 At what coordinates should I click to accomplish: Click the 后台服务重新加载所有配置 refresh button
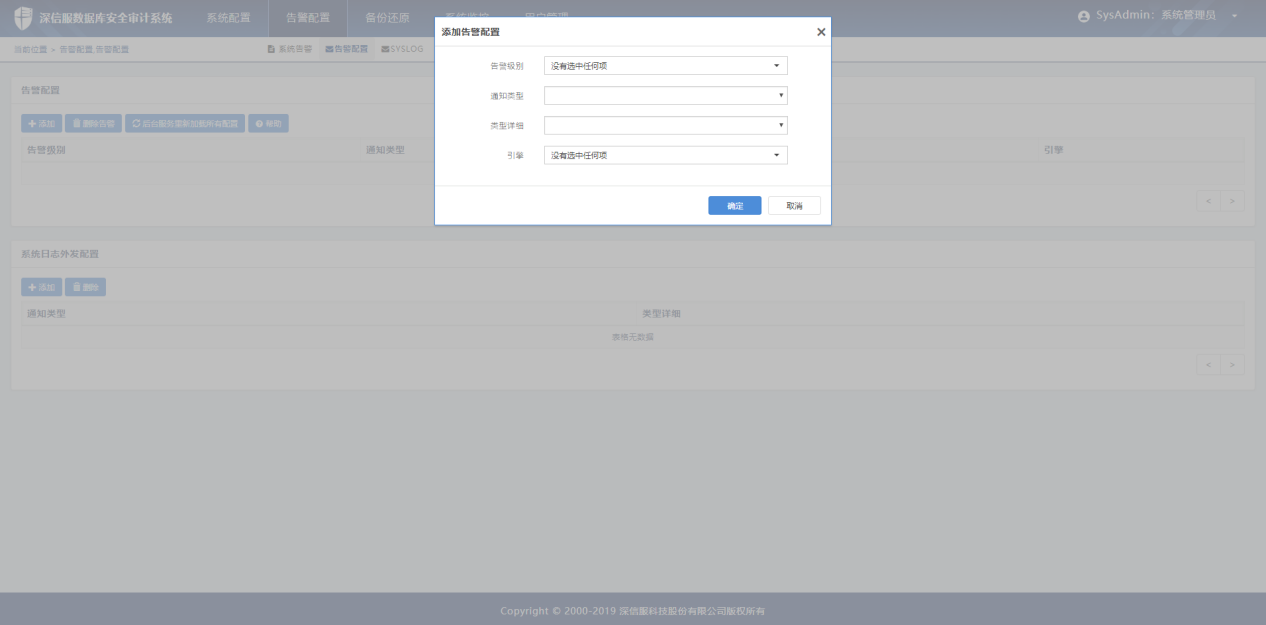[x=185, y=124]
